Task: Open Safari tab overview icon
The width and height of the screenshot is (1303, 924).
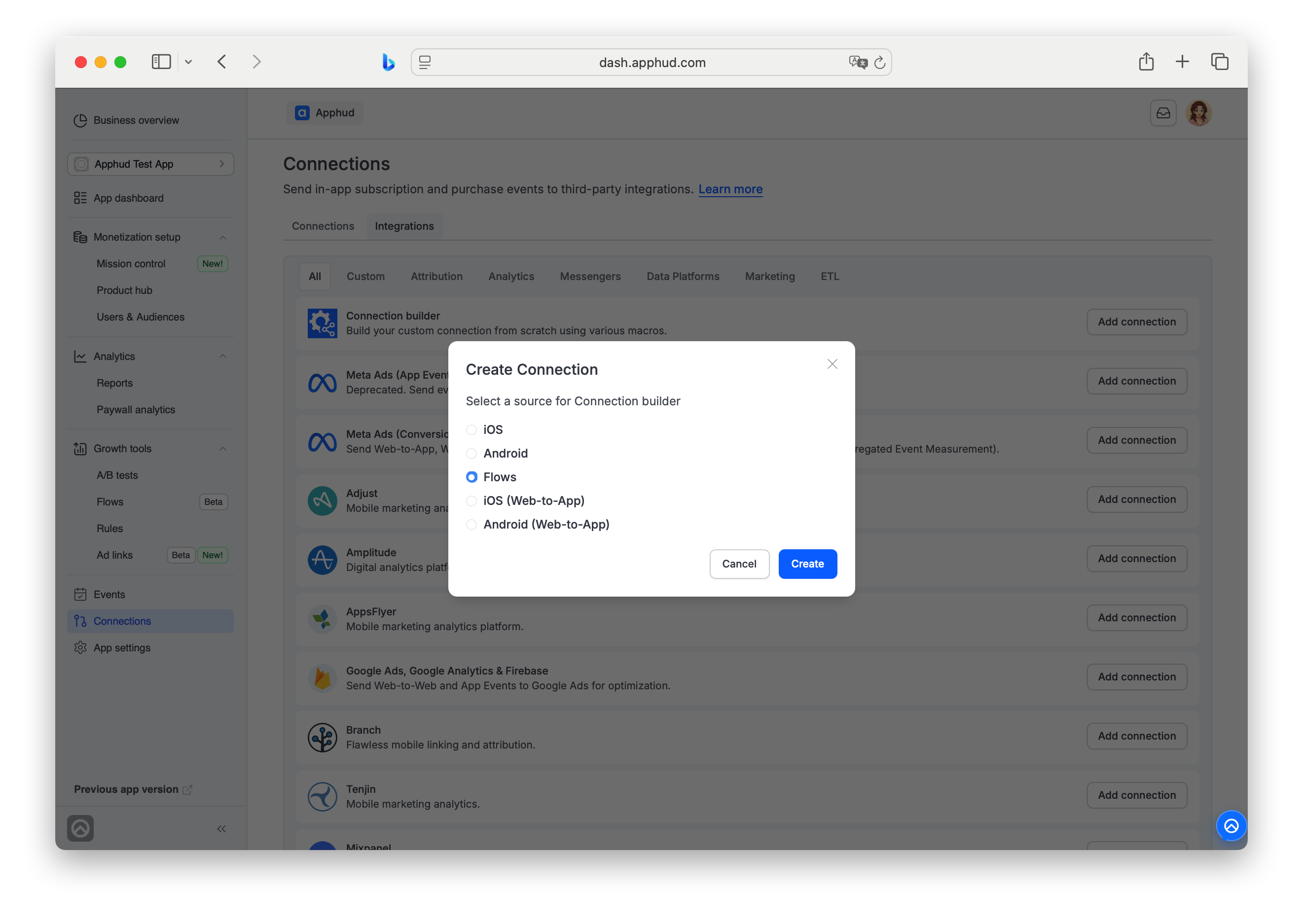Action: (x=1219, y=62)
